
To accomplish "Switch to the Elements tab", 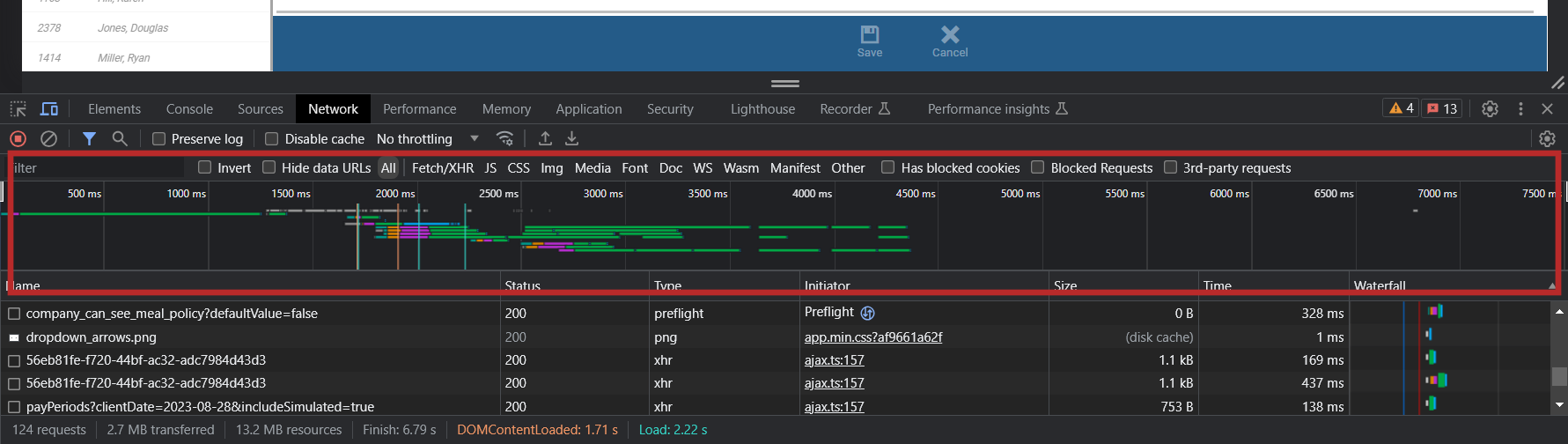I will click(x=114, y=109).
